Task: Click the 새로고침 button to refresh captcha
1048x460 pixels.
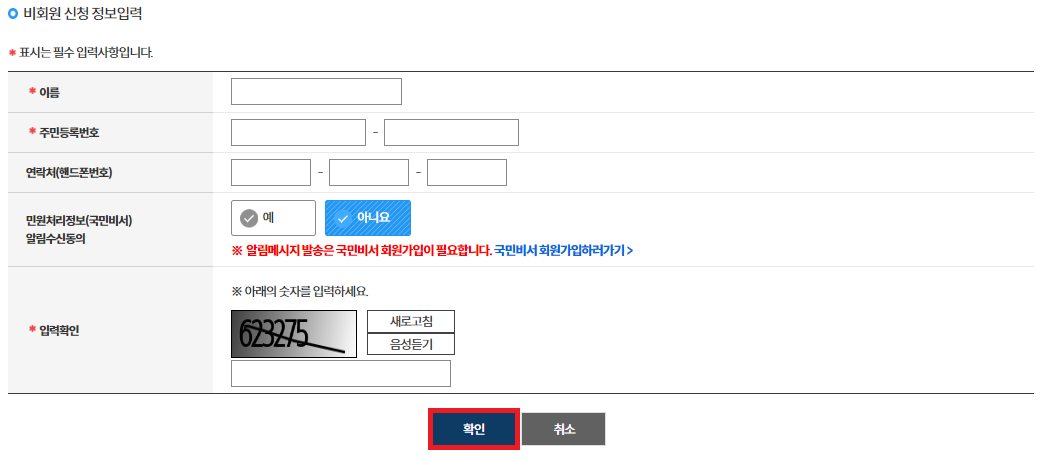Action: 411,322
